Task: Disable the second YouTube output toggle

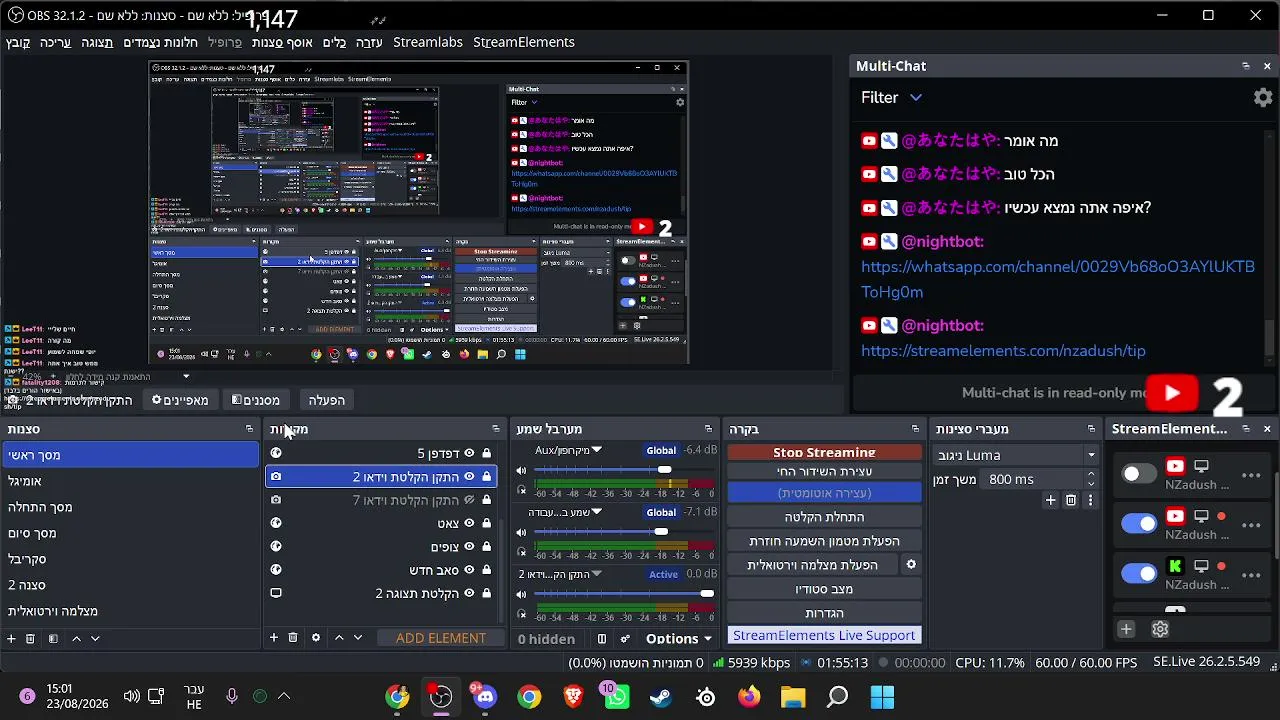Action: (x=1138, y=523)
